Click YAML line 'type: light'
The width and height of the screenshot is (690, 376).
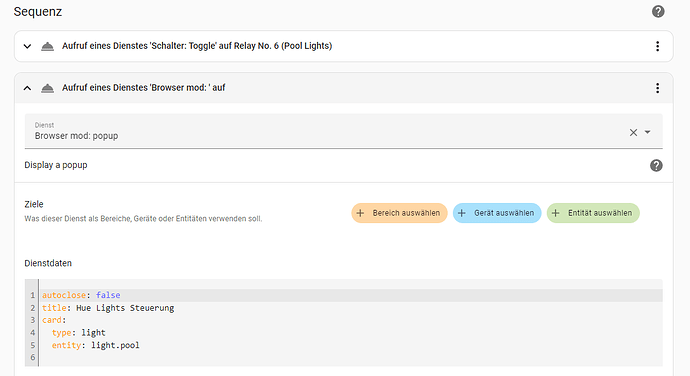(x=78, y=333)
